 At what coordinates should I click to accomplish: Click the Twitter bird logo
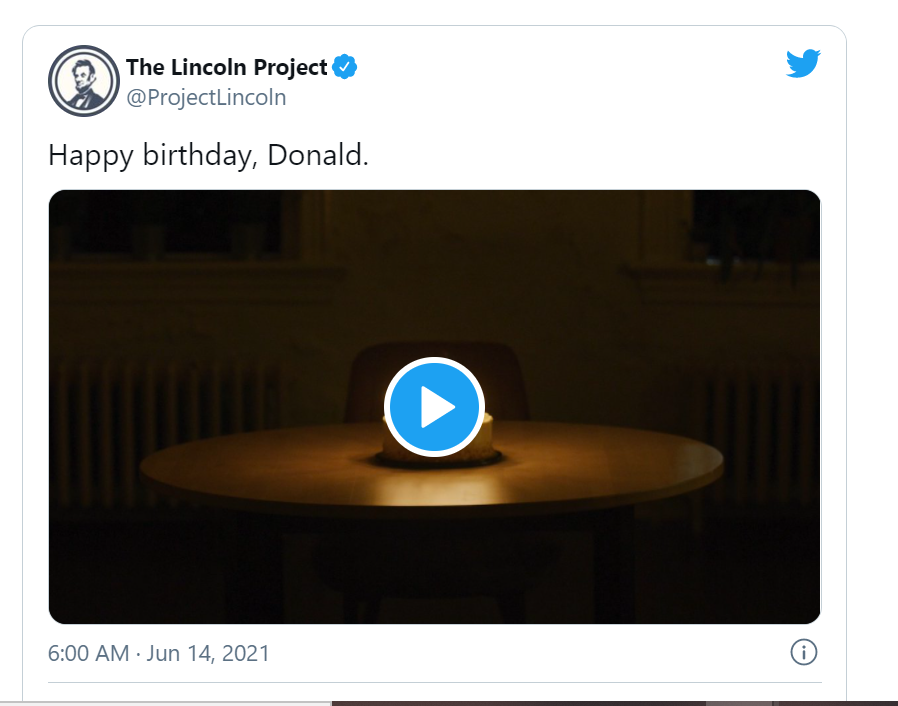pyautogui.click(x=803, y=64)
